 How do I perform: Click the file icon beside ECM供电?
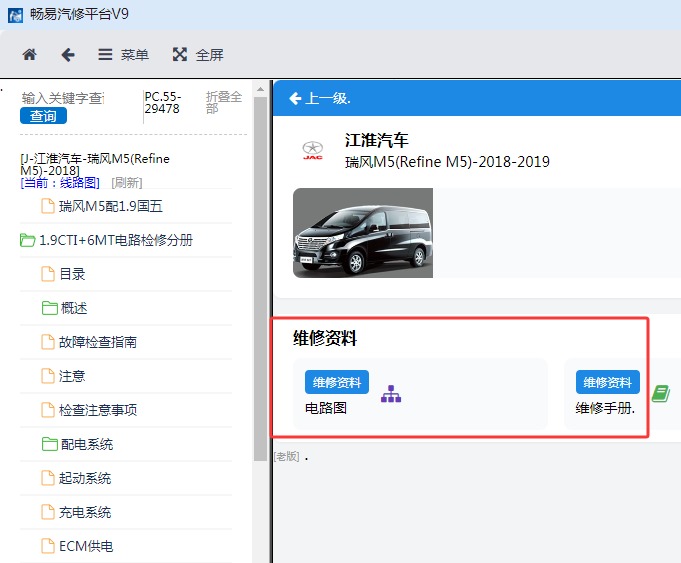48,546
